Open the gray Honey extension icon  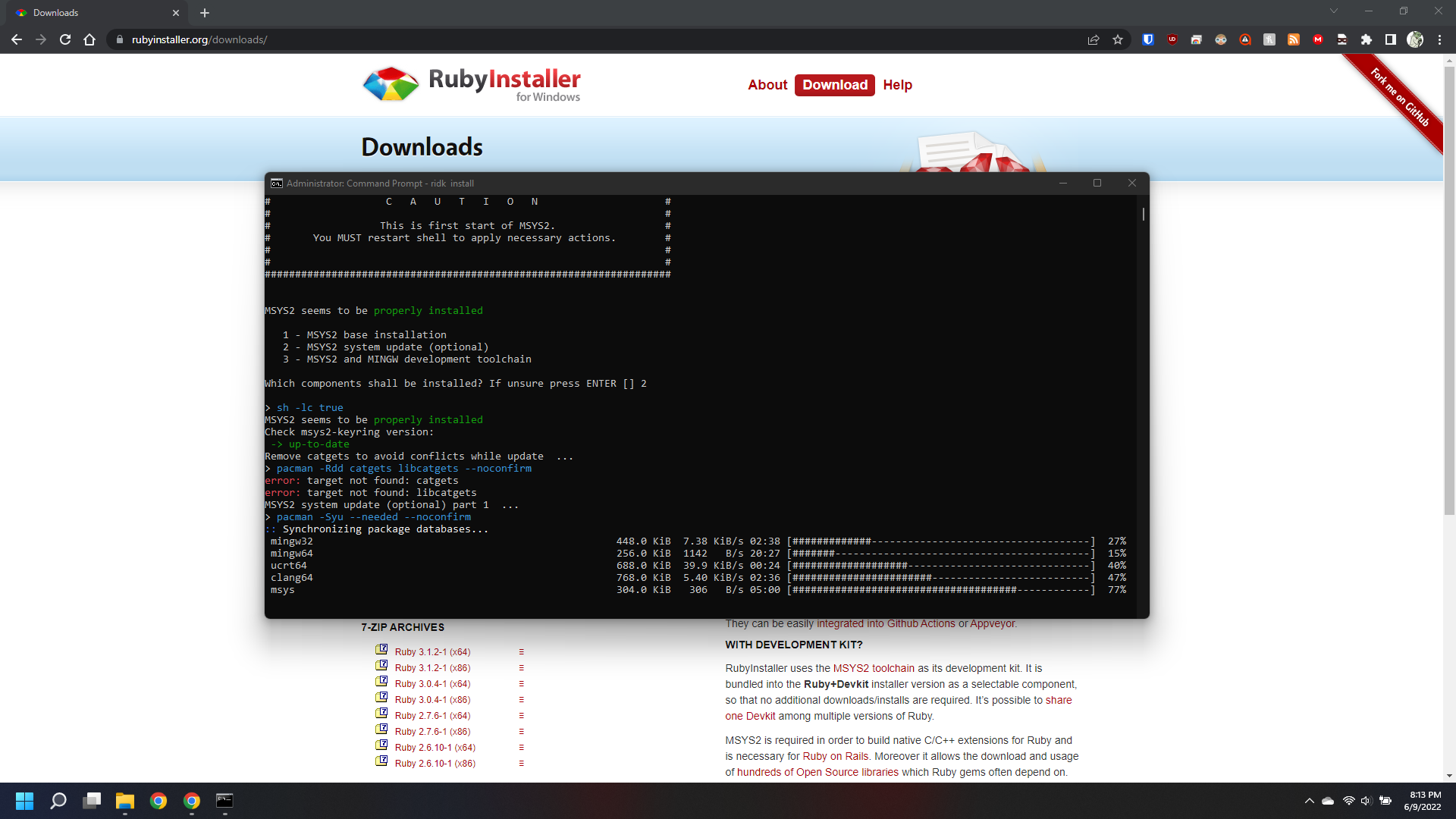tap(1269, 39)
